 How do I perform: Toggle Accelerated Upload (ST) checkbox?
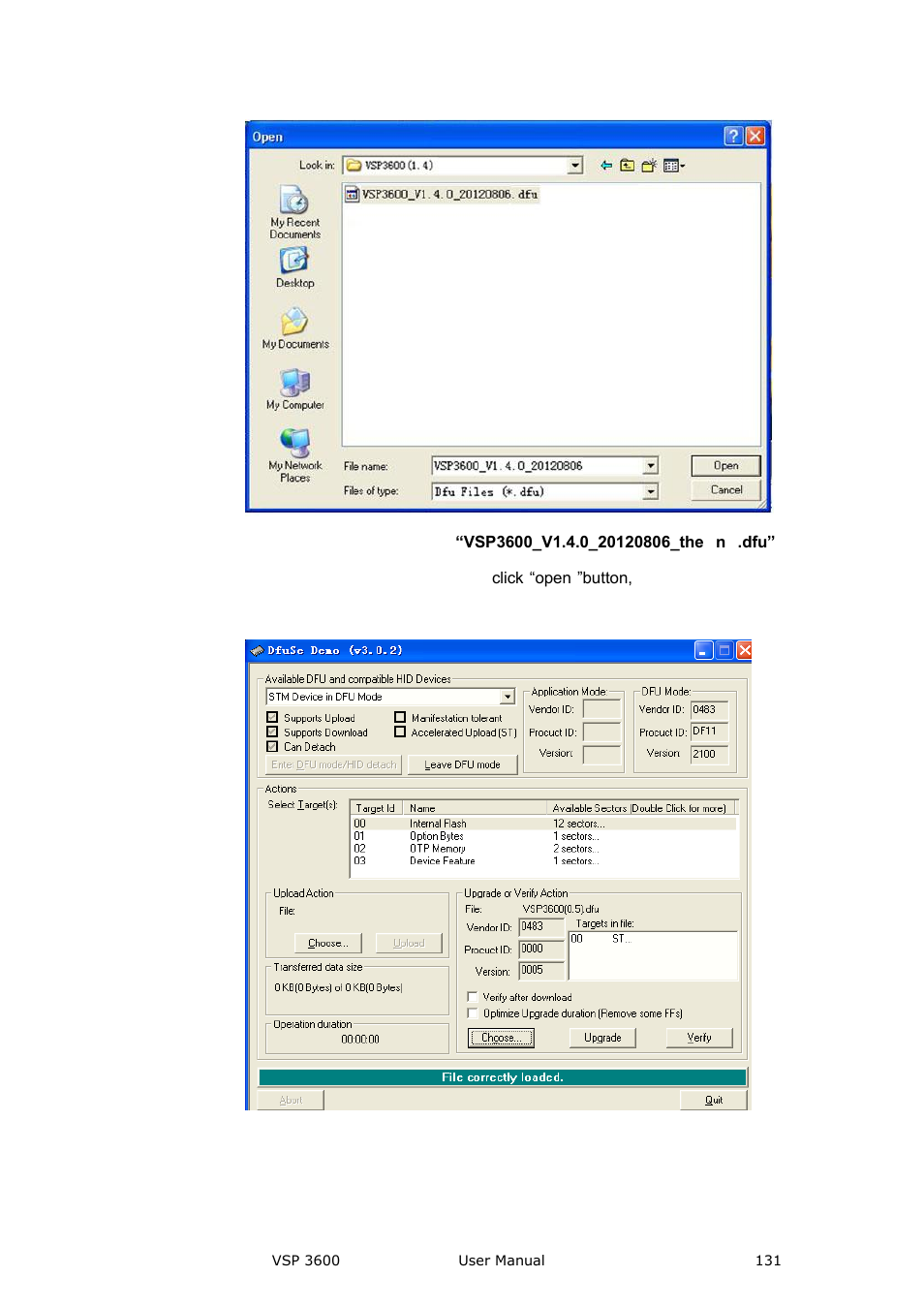pyautogui.click(x=400, y=732)
